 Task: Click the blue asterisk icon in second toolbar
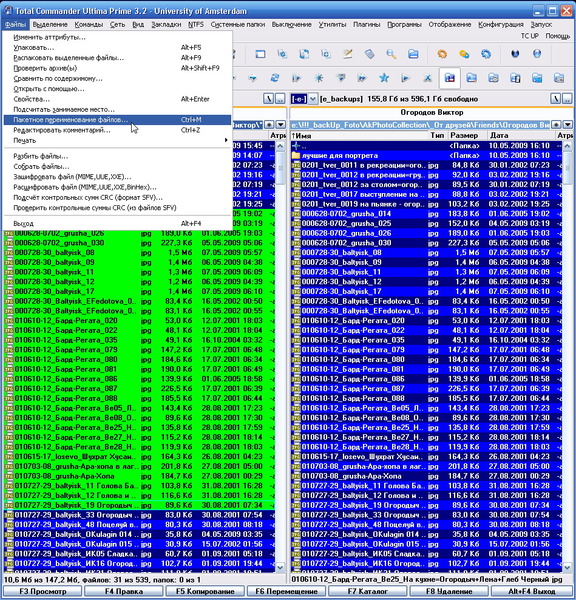click(x=318, y=78)
